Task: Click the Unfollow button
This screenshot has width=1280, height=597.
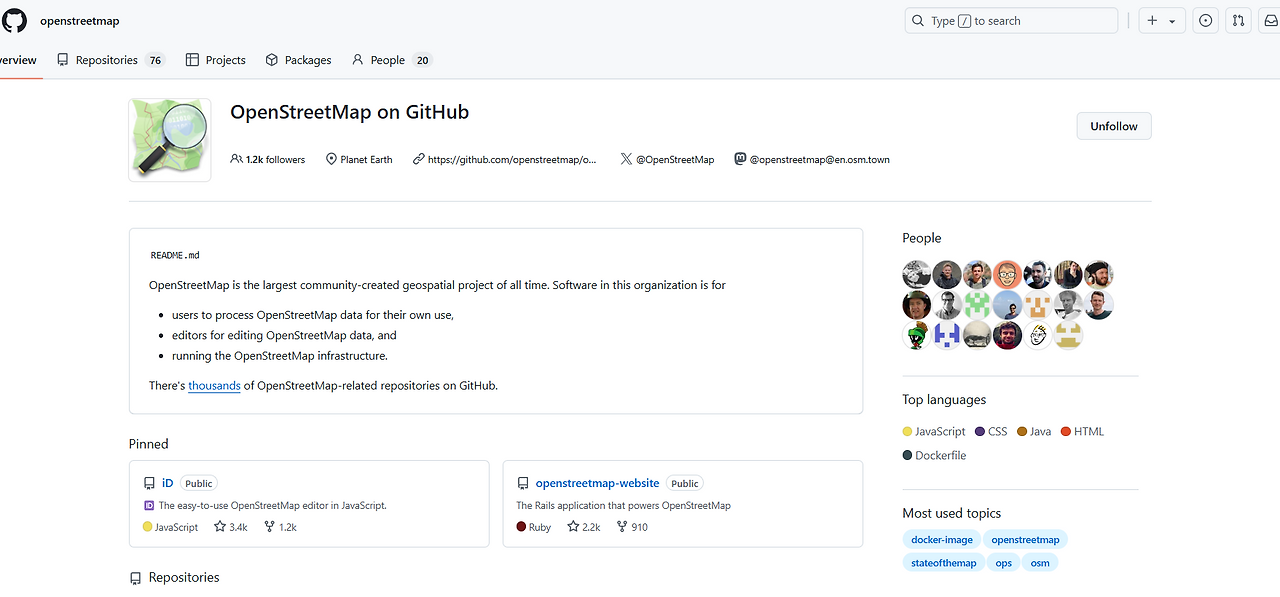Action: click(1114, 126)
